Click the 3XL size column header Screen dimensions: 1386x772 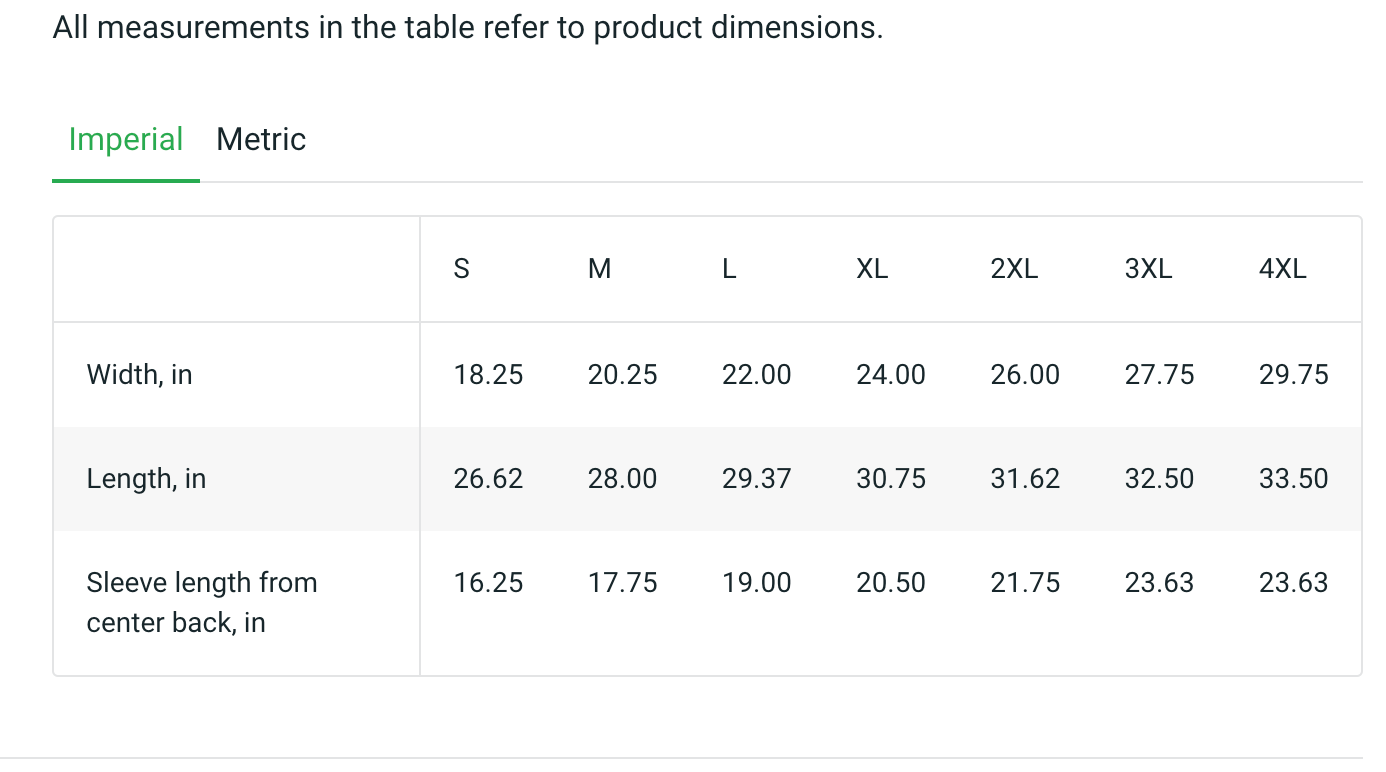point(1148,269)
